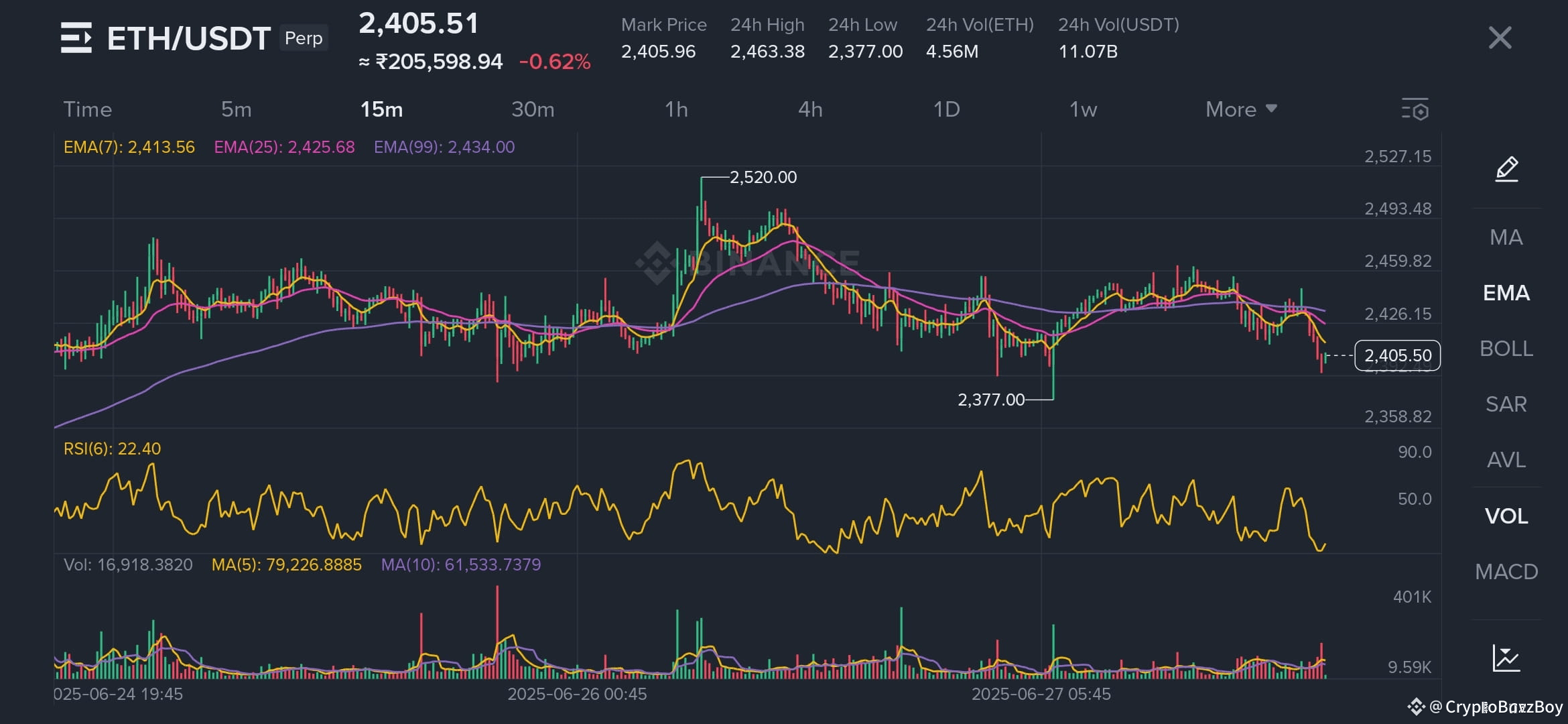Click the 2,377.00 low marker label
Image resolution: width=1568 pixels, height=724 pixels.
click(x=991, y=400)
